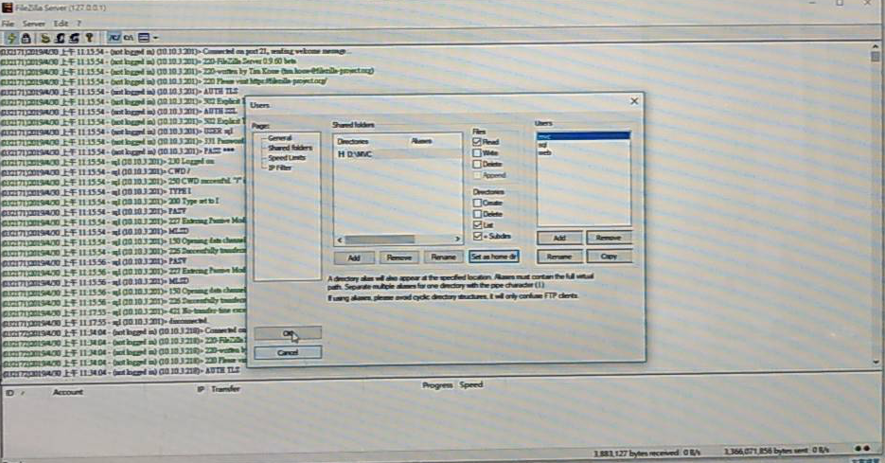
Task: Toggle the Directories List checkbox
Action: click(x=477, y=225)
